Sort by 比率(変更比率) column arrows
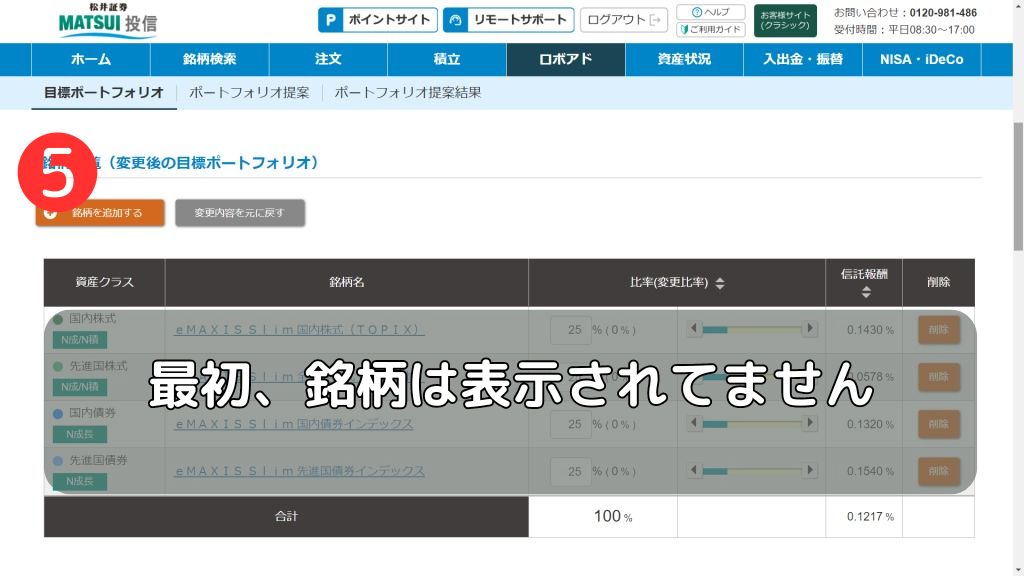Screen dimensions: 1024x576 pyautogui.click(x=720, y=283)
